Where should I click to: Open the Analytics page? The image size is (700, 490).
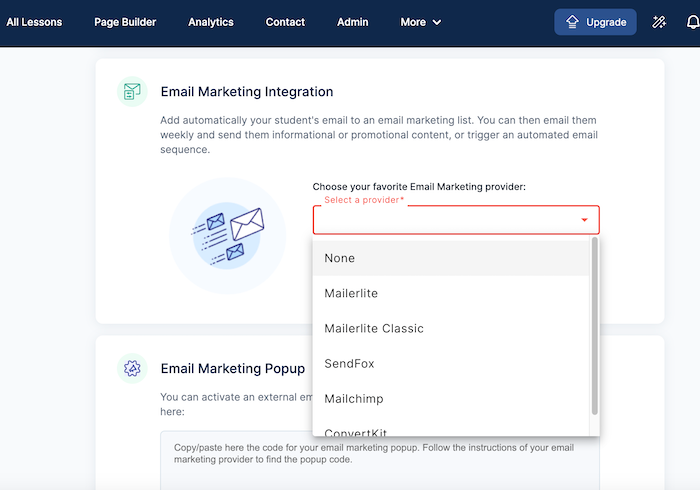211,22
